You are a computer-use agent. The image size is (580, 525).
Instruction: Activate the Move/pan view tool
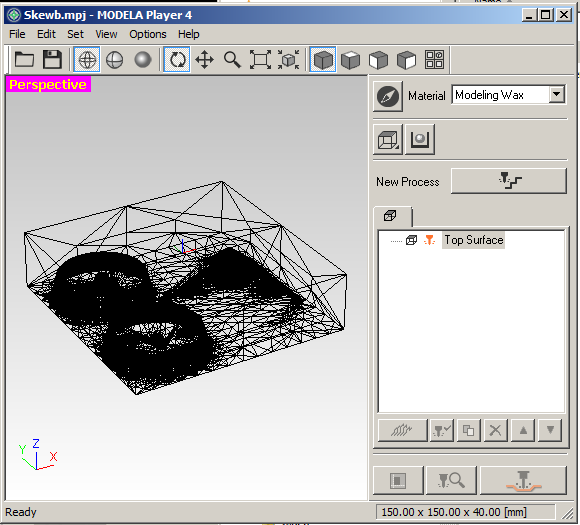pos(205,60)
